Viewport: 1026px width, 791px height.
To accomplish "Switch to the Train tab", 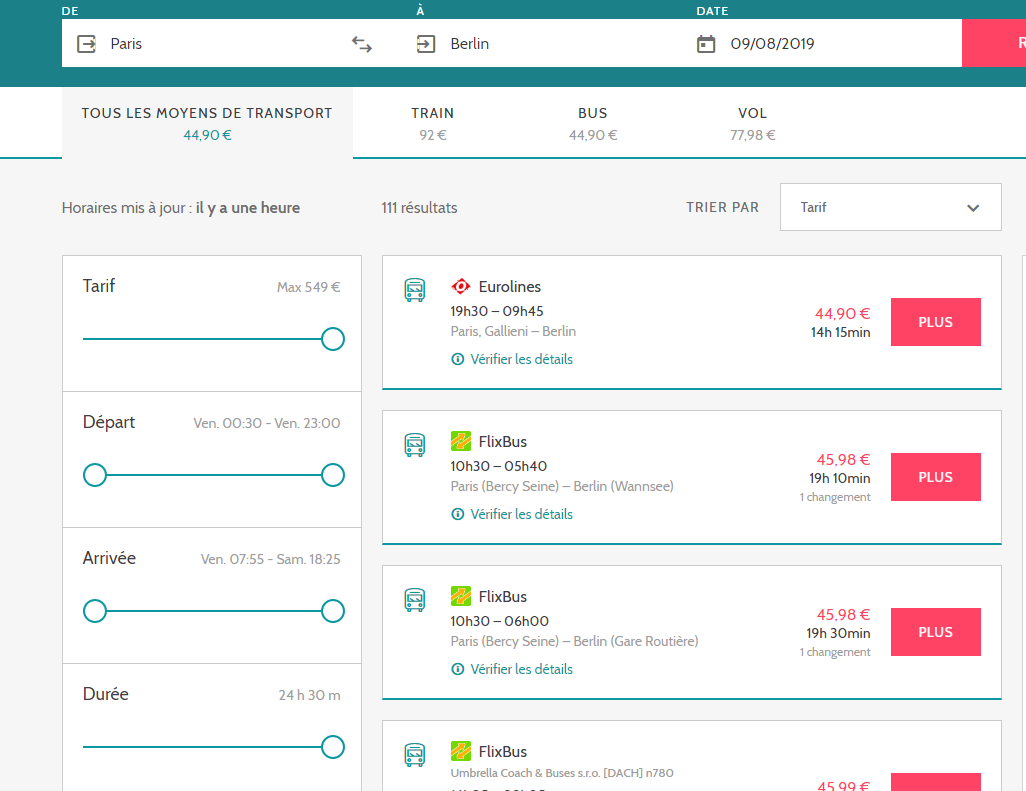I will (432, 123).
